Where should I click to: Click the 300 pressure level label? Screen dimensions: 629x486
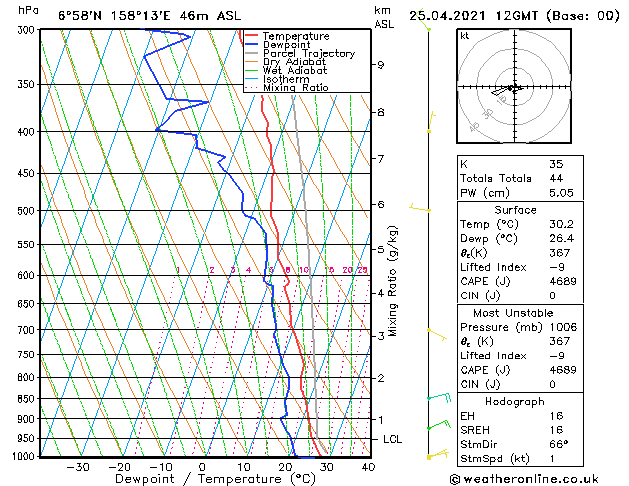point(28,30)
